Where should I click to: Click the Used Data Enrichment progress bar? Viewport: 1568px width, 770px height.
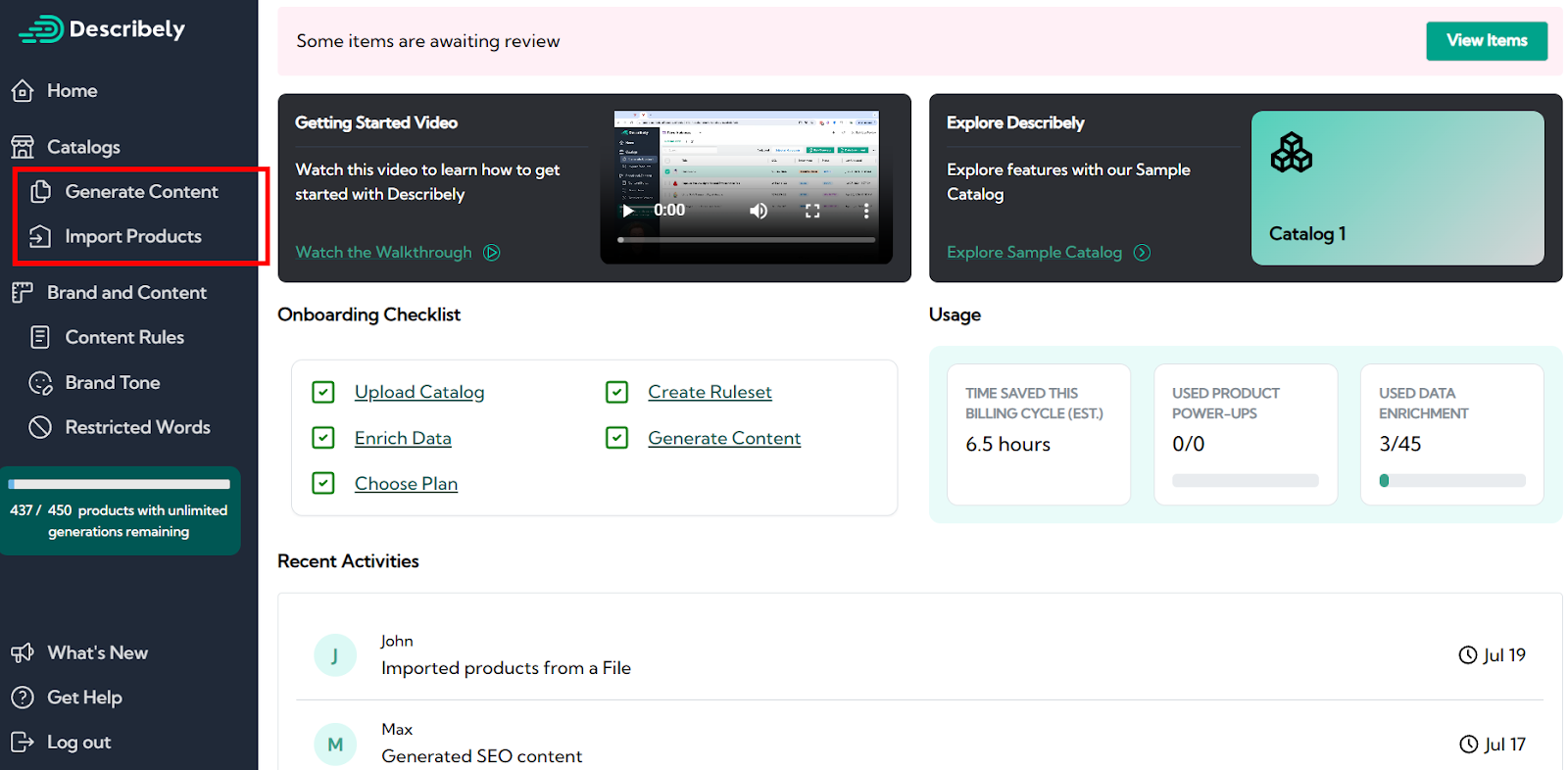(x=1452, y=480)
